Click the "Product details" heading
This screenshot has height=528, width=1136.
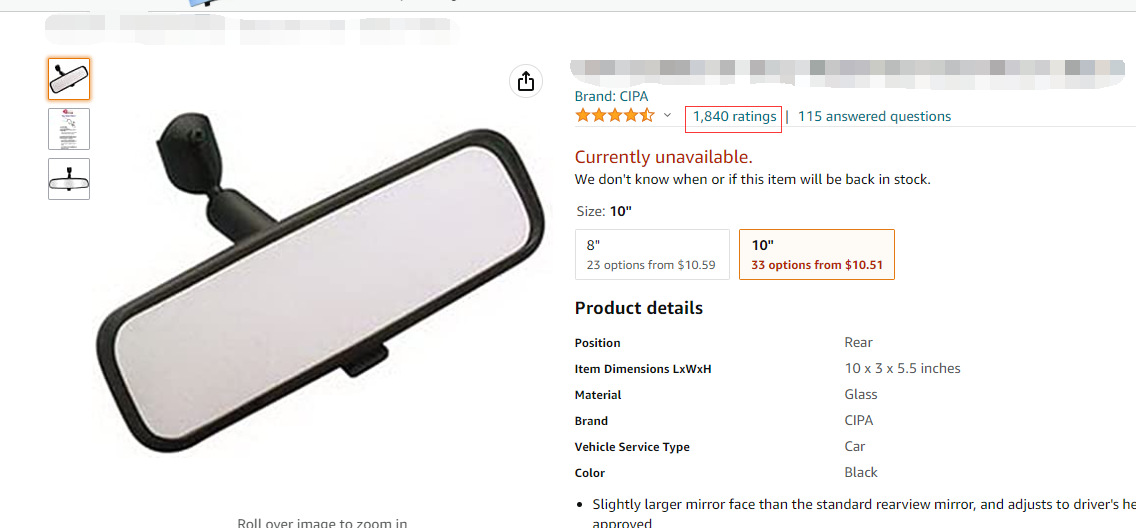639,308
